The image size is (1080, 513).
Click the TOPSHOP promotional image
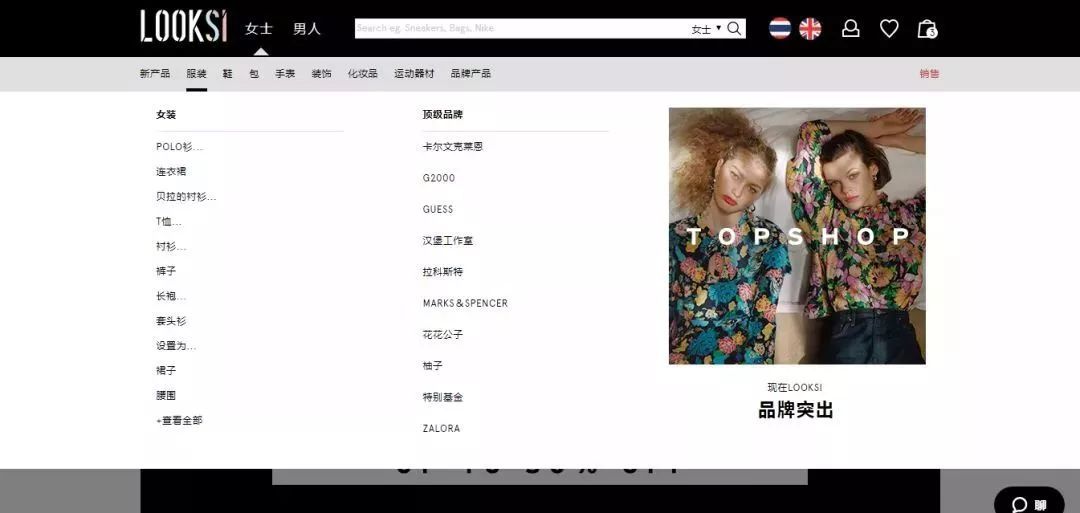pos(797,235)
